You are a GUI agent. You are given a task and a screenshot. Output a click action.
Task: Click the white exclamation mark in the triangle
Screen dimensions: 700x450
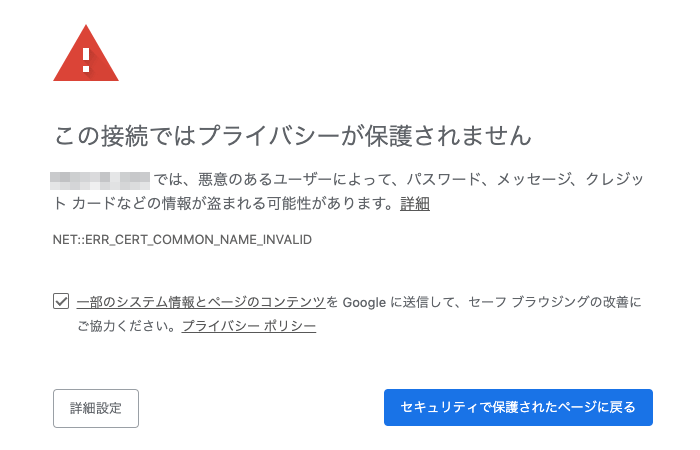pos(86,60)
